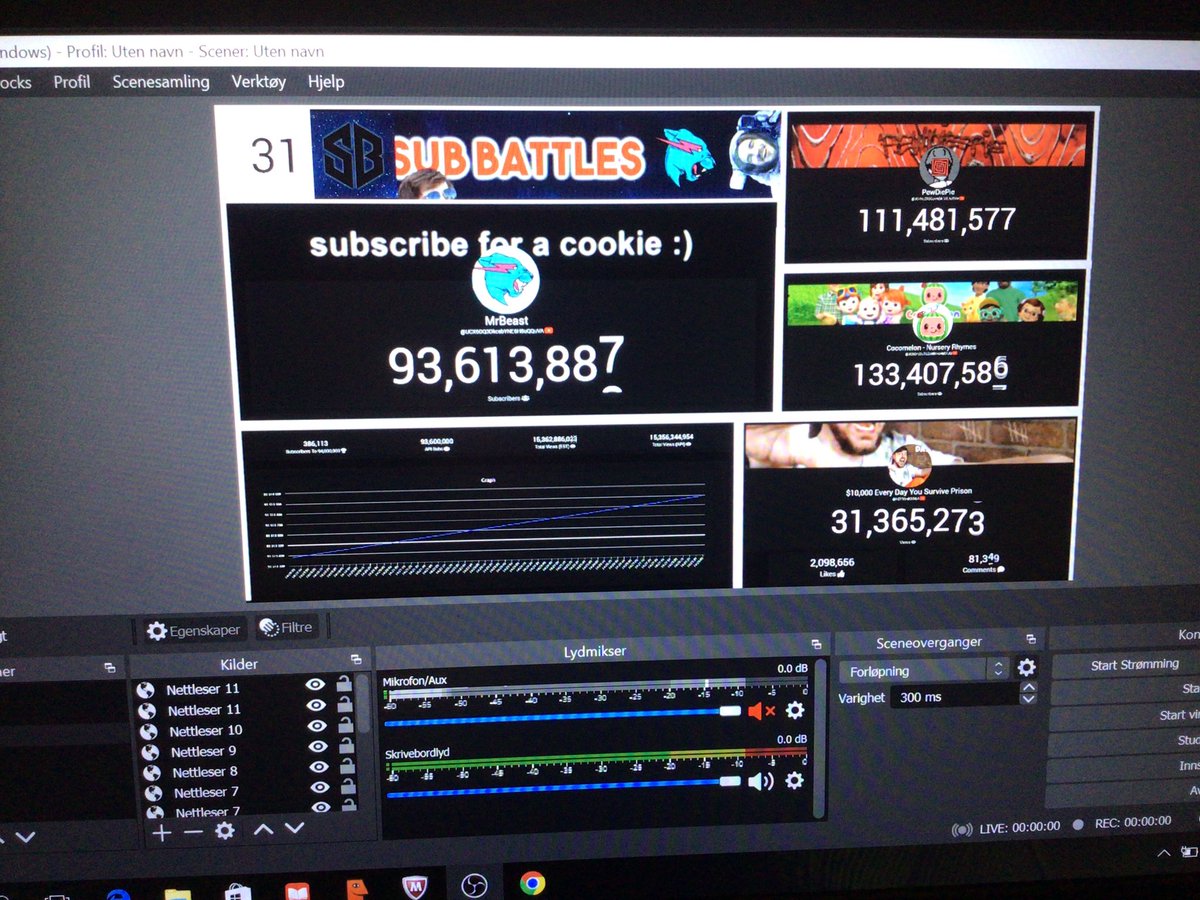Hide the Nettleser 9 source

click(x=316, y=746)
